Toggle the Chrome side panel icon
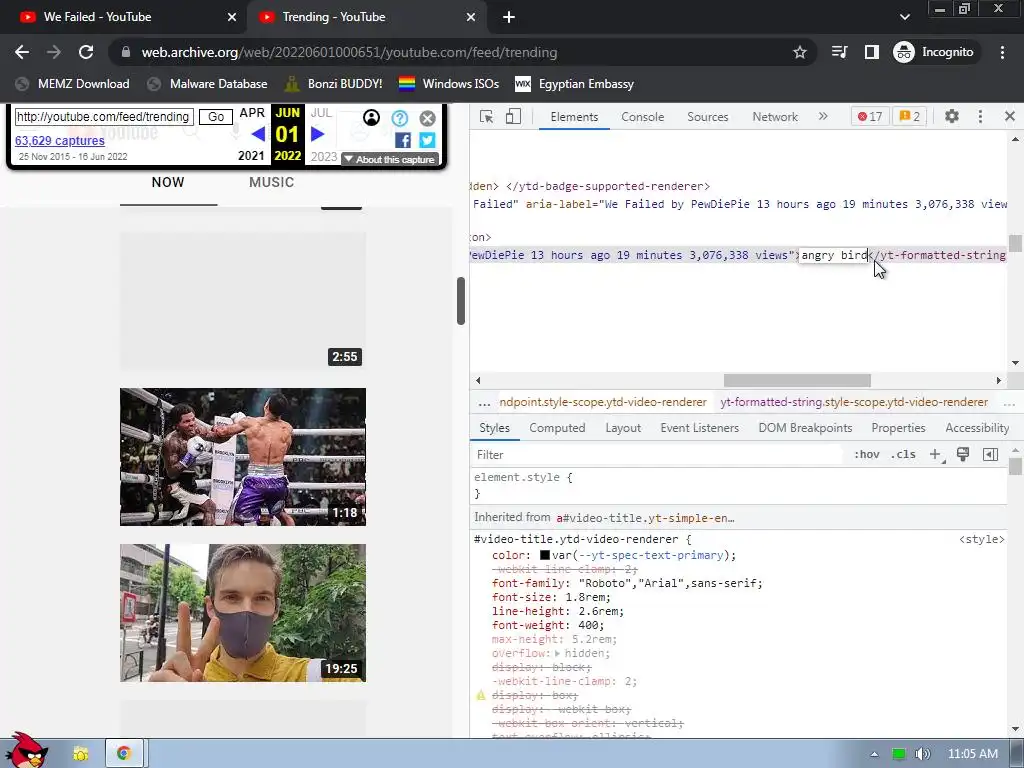The image size is (1024, 768). [872, 52]
